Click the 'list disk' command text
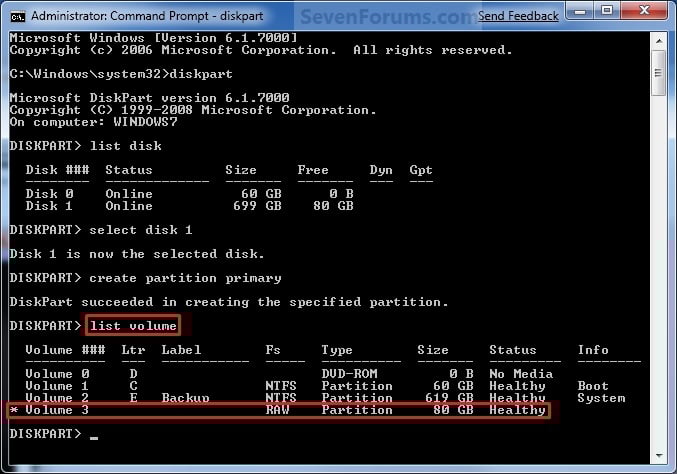 [x=125, y=145]
